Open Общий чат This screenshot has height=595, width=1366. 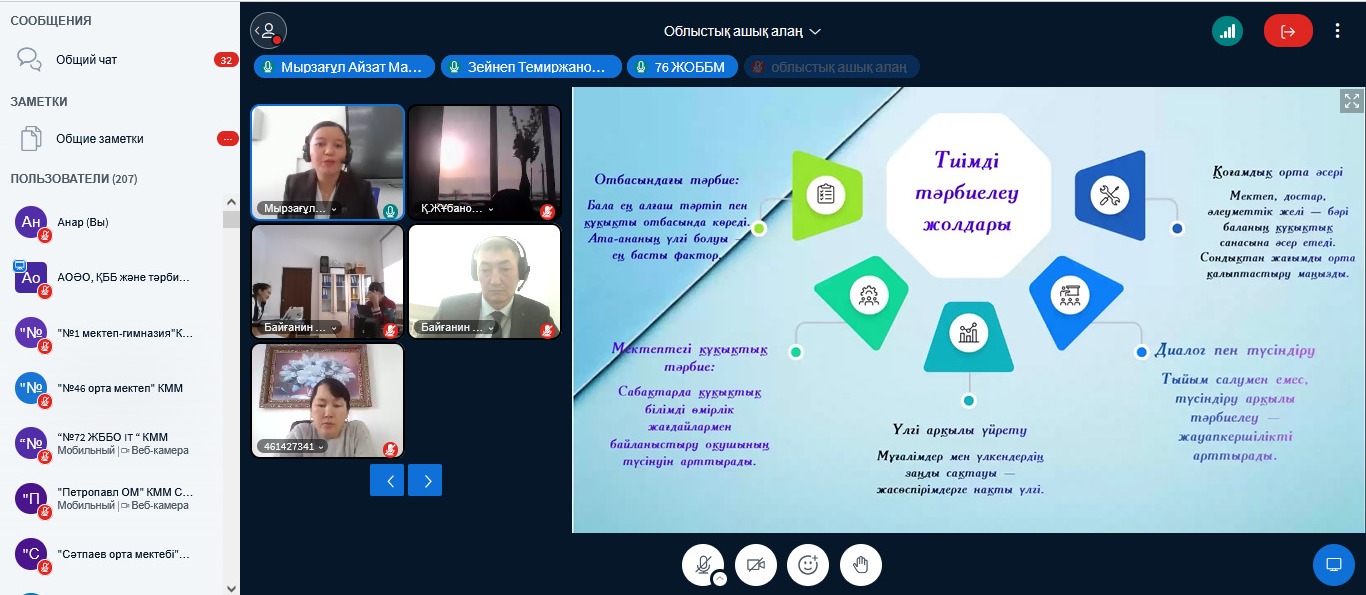[x=86, y=60]
